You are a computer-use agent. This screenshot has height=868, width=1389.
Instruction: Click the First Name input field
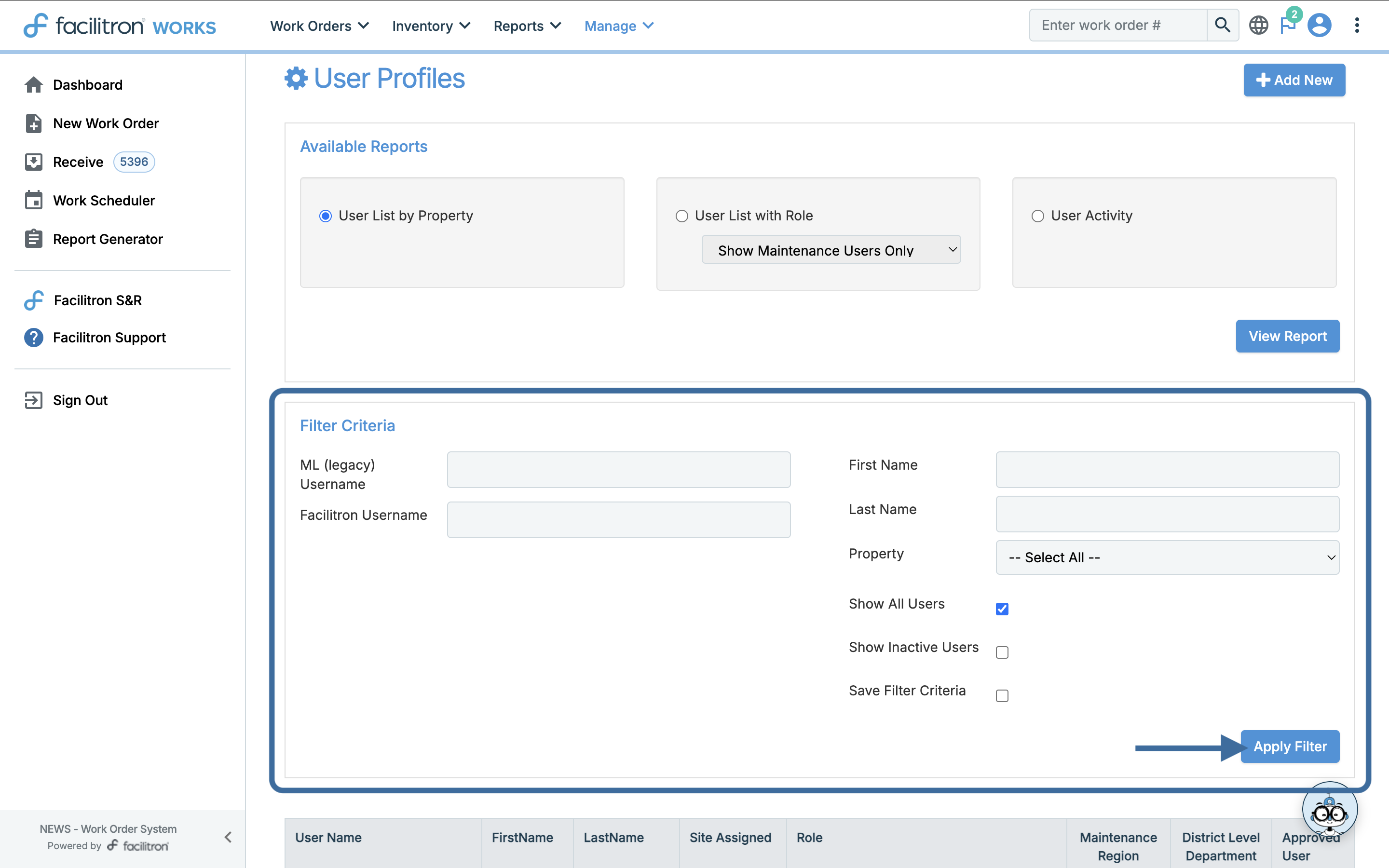point(1167,470)
